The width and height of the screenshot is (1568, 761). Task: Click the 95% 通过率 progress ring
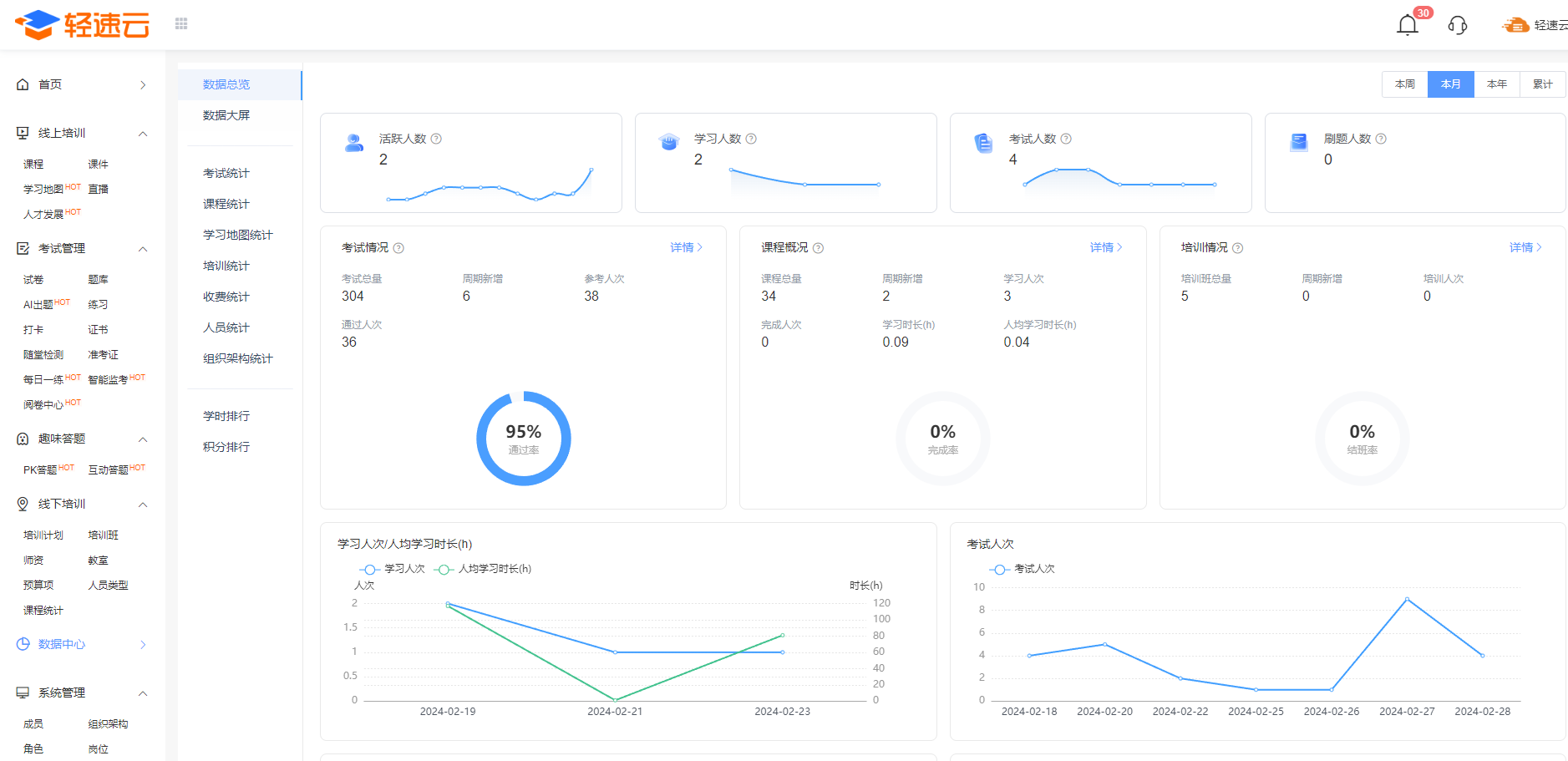[524, 439]
